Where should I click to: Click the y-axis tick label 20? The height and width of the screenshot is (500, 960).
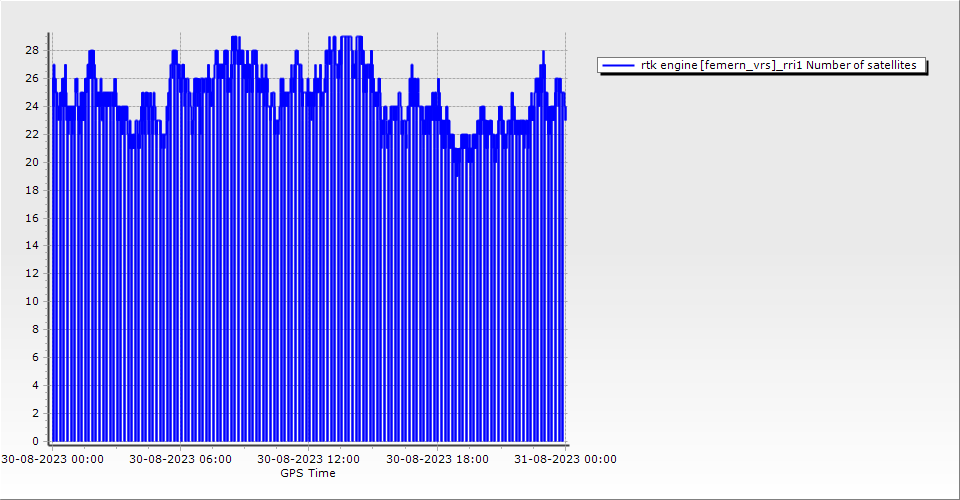[x=32, y=162]
